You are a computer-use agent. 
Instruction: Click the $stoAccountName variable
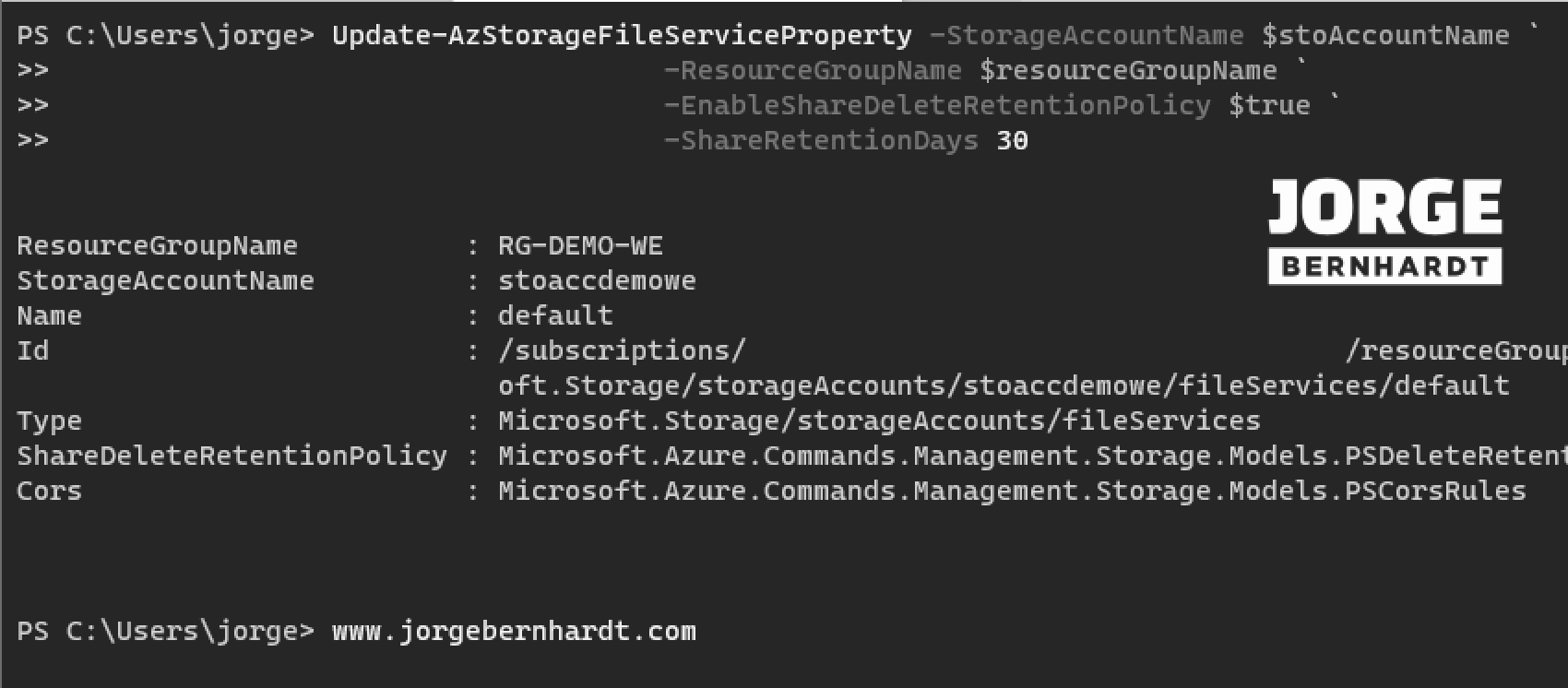(x=1385, y=36)
